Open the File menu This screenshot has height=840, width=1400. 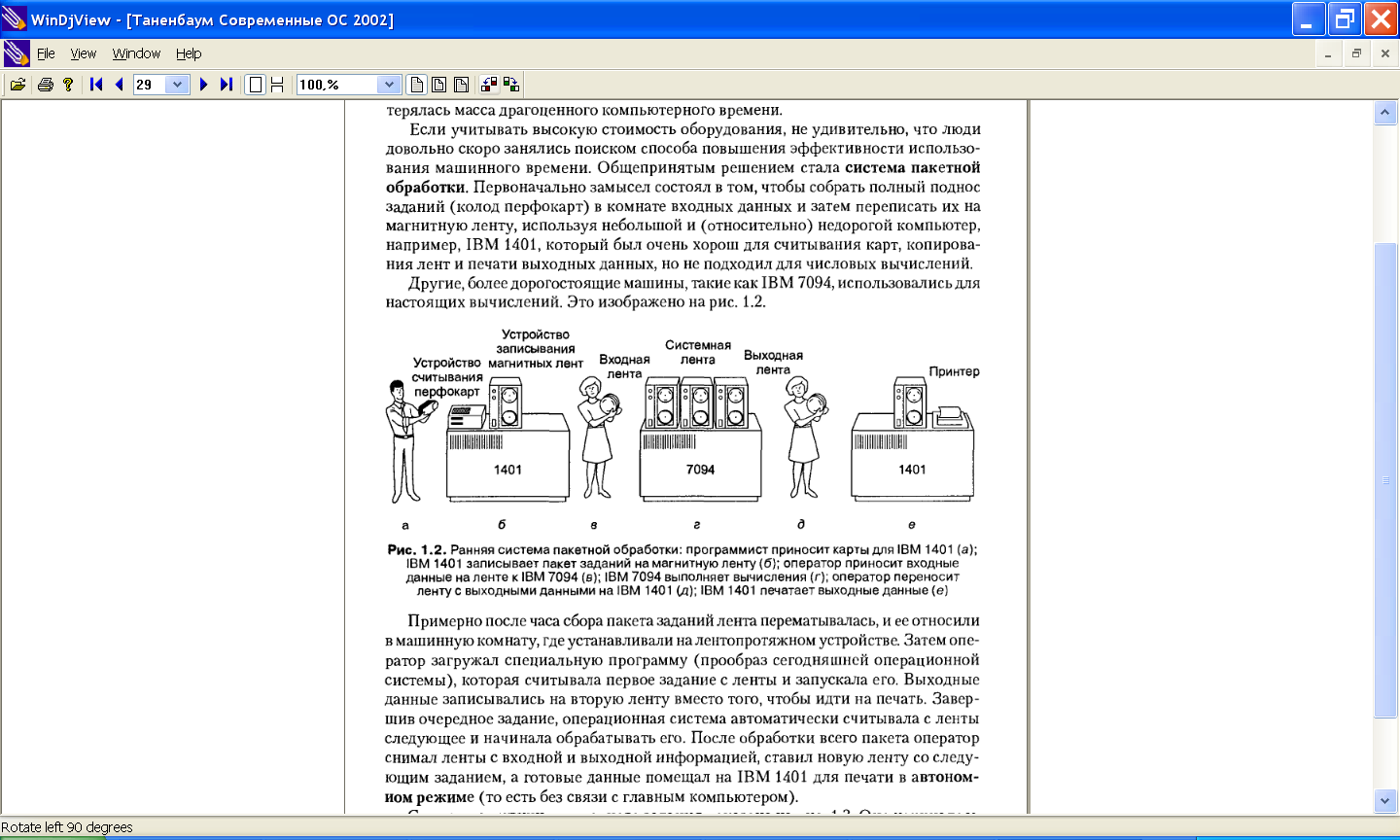click(x=46, y=53)
